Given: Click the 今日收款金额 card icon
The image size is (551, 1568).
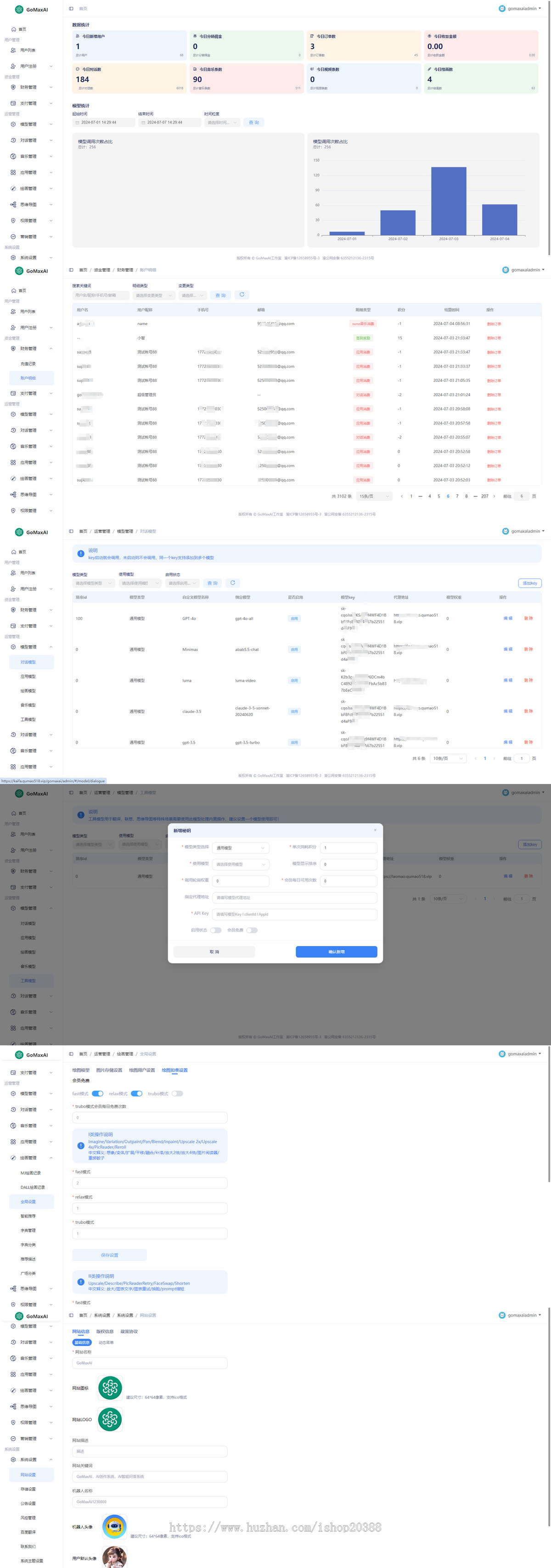Looking at the screenshot, I should click(x=429, y=37).
